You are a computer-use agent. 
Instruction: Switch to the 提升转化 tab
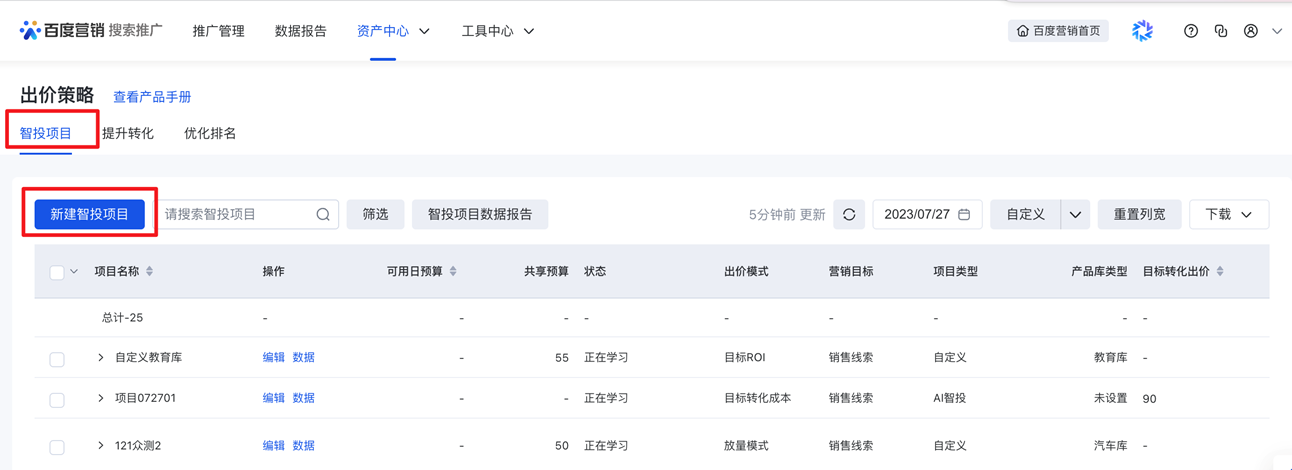pyautogui.click(x=128, y=133)
